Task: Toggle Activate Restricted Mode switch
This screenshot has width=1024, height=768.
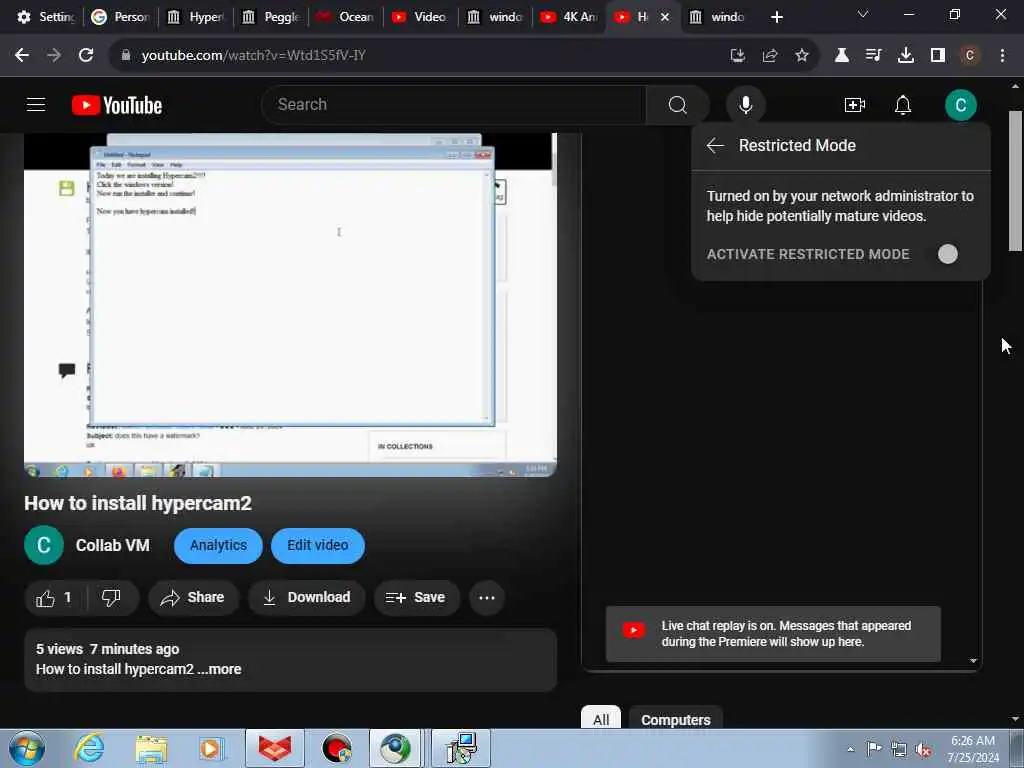Action: coord(948,254)
